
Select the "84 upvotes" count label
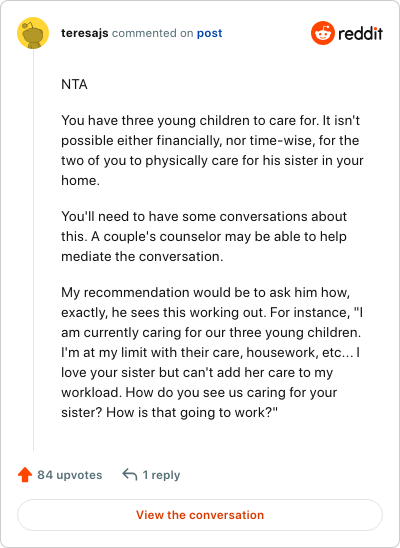point(70,475)
